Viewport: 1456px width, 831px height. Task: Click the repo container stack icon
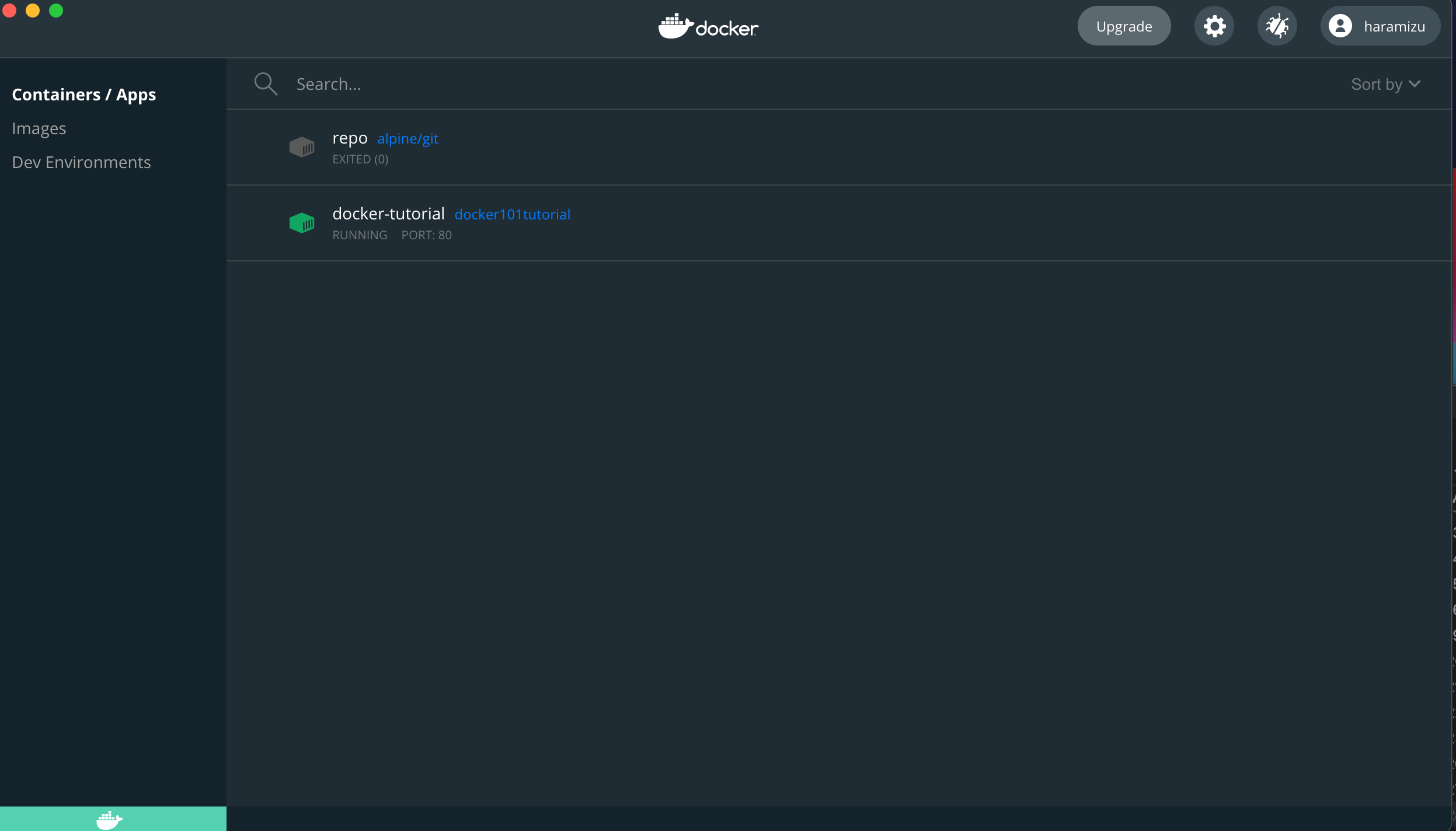[x=302, y=147]
